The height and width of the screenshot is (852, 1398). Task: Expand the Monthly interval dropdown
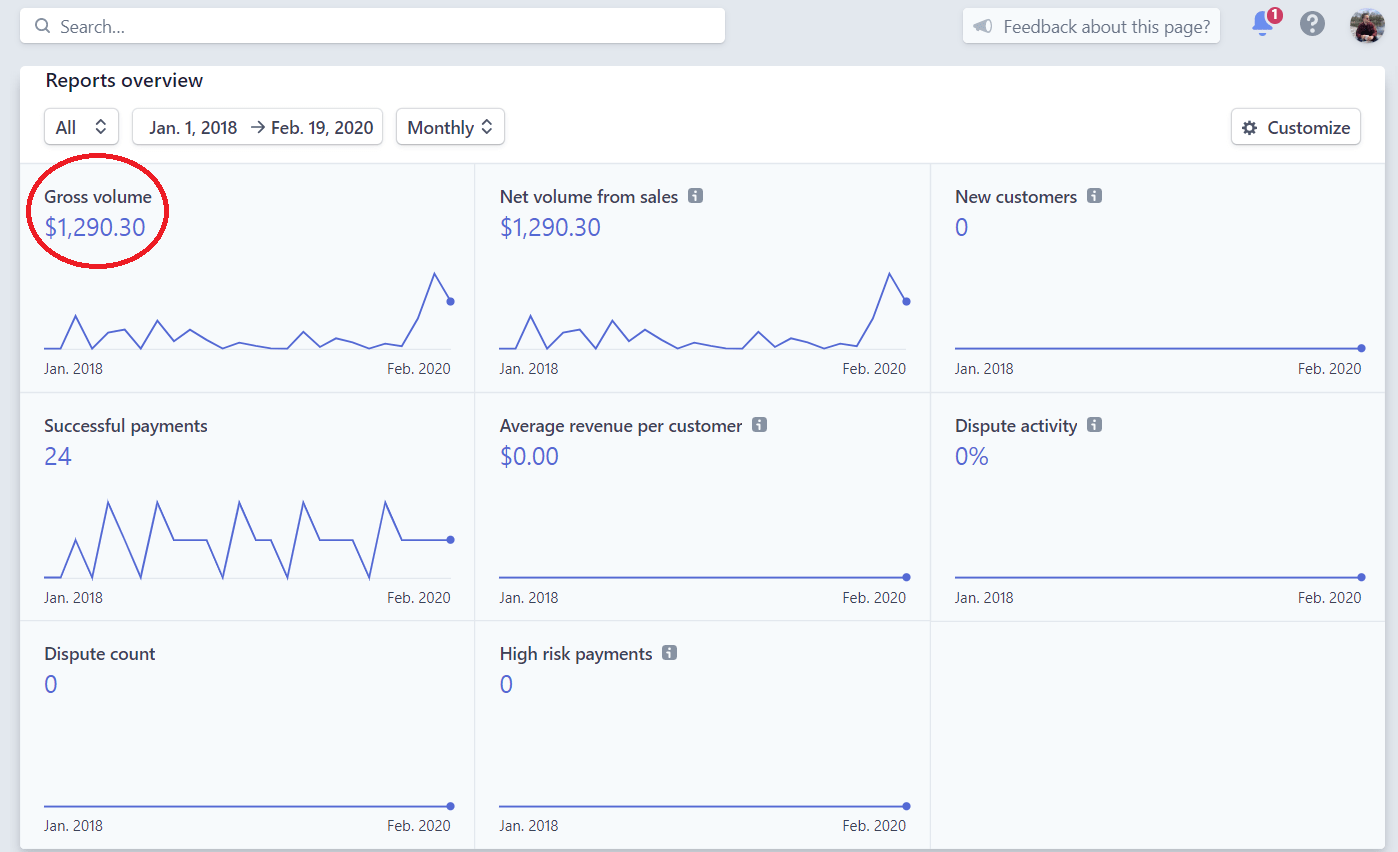[450, 127]
